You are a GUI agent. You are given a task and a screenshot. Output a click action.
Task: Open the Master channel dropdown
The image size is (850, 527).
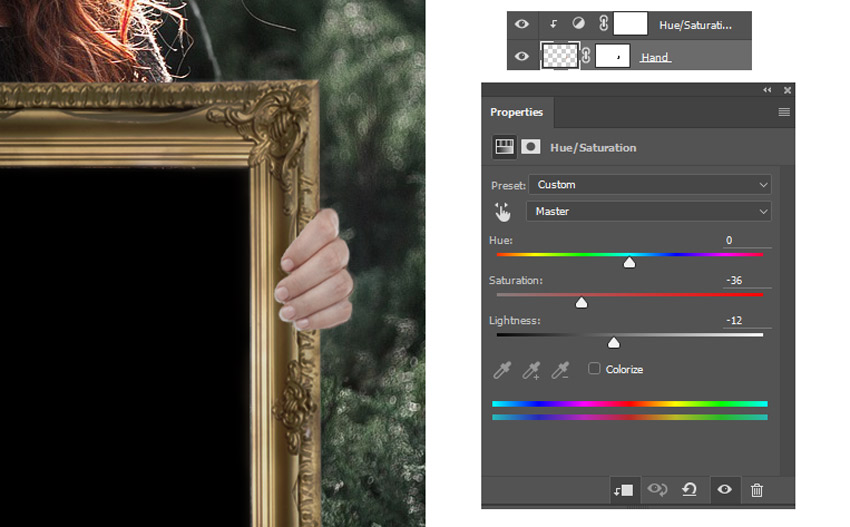[x=648, y=212]
